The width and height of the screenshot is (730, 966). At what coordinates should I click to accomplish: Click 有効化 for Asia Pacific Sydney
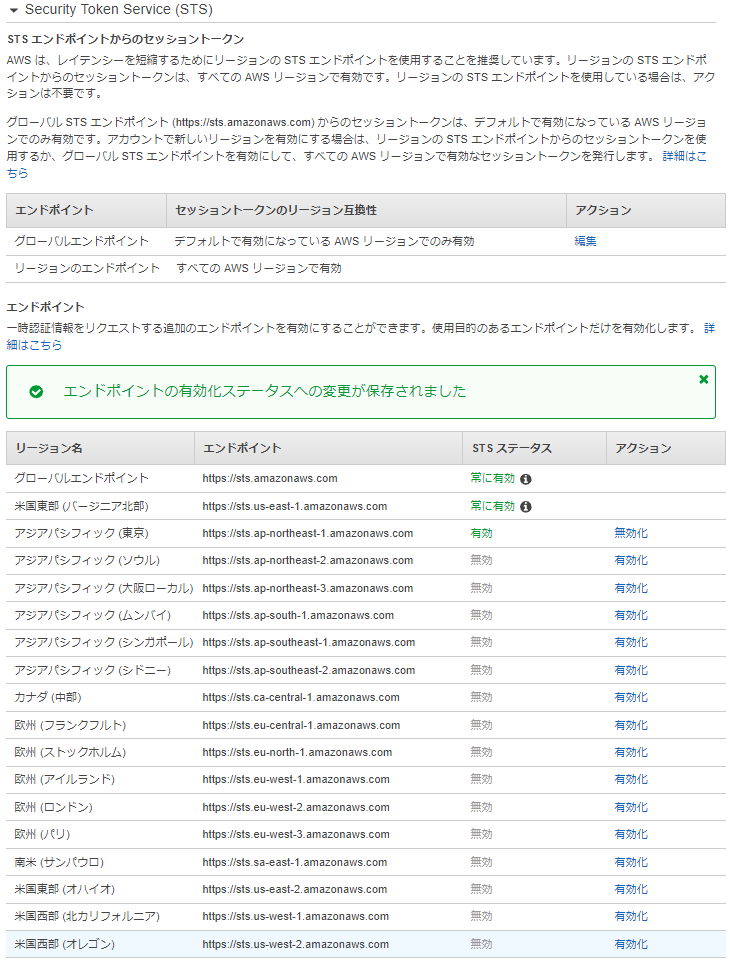631,670
